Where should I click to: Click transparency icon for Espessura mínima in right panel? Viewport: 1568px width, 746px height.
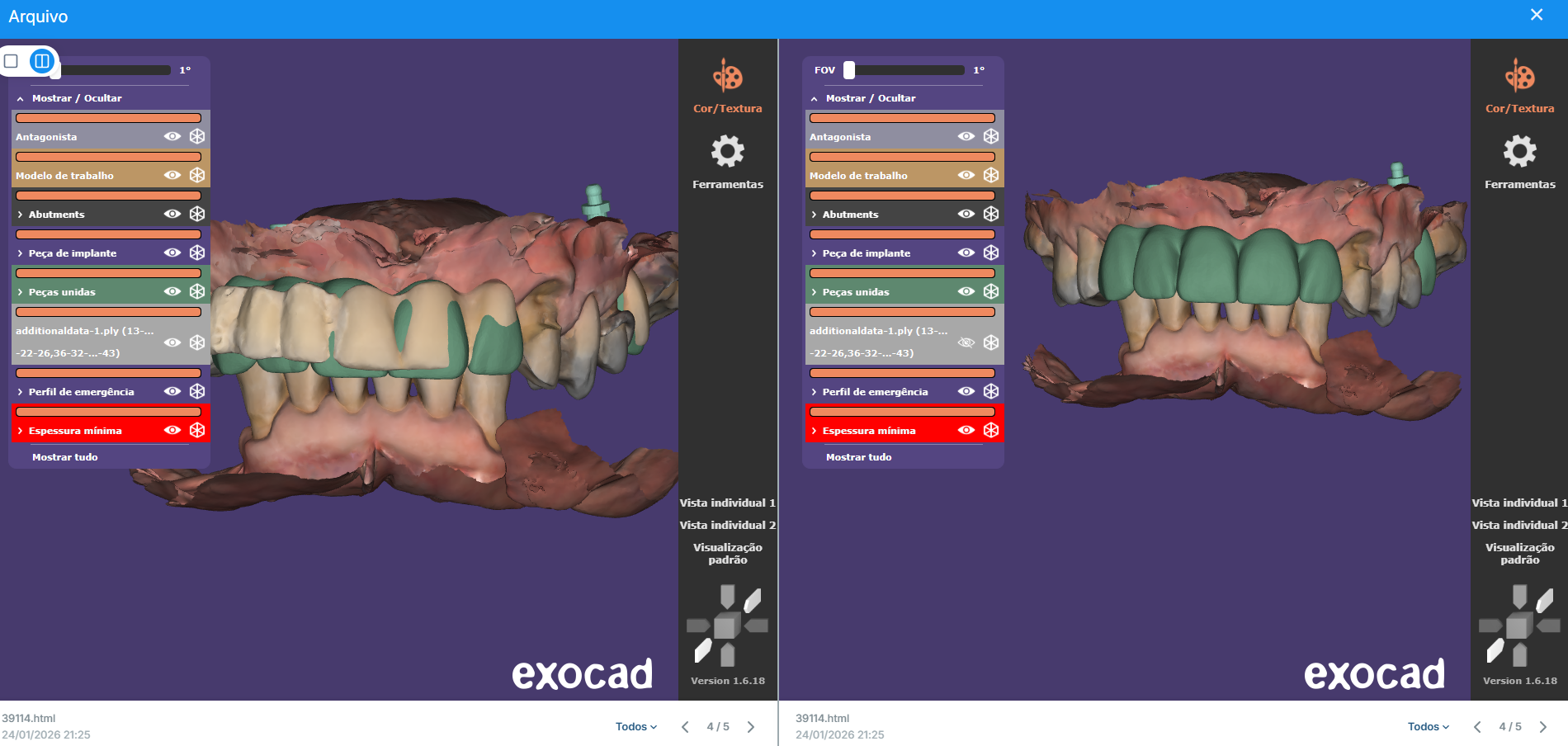(991, 430)
